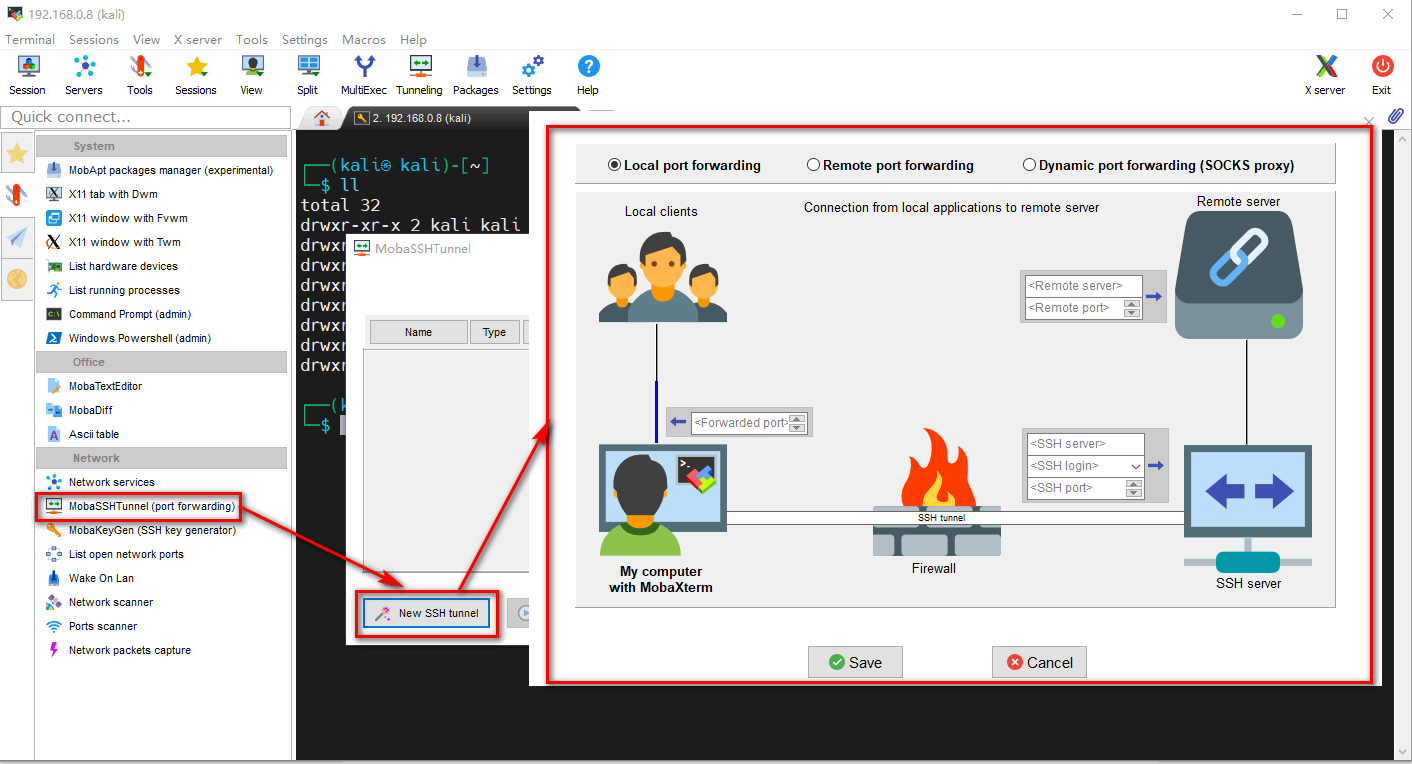
Task: Launch MobApt packages manager (experimental)
Action: click(161, 170)
